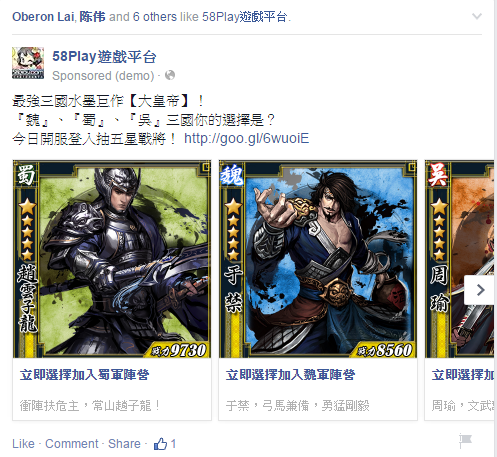Click the 趙雲子龍 Shu card image
497x457 pixels.
(x=112, y=259)
